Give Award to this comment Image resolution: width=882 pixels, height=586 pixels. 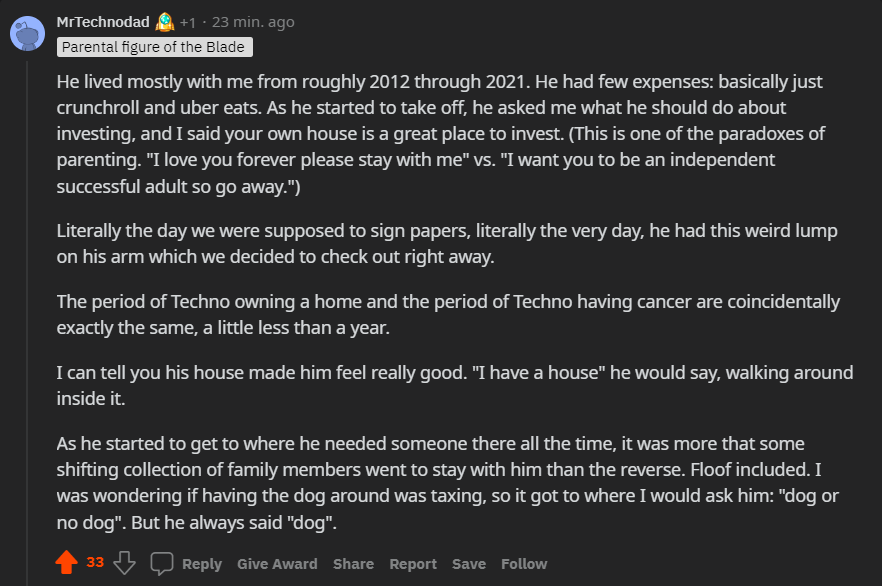pyautogui.click(x=277, y=564)
